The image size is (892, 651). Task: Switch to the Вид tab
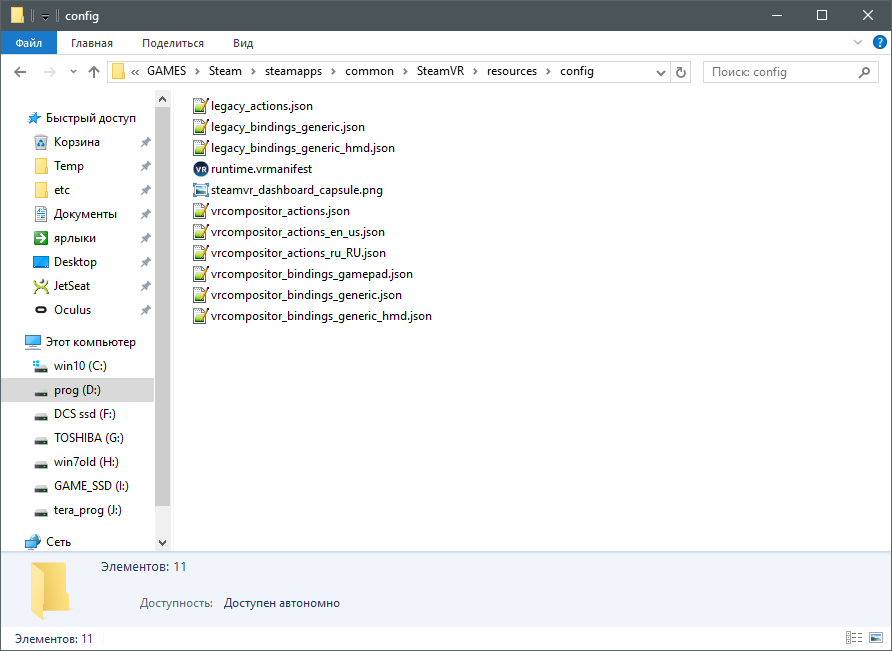pyautogui.click(x=243, y=43)
